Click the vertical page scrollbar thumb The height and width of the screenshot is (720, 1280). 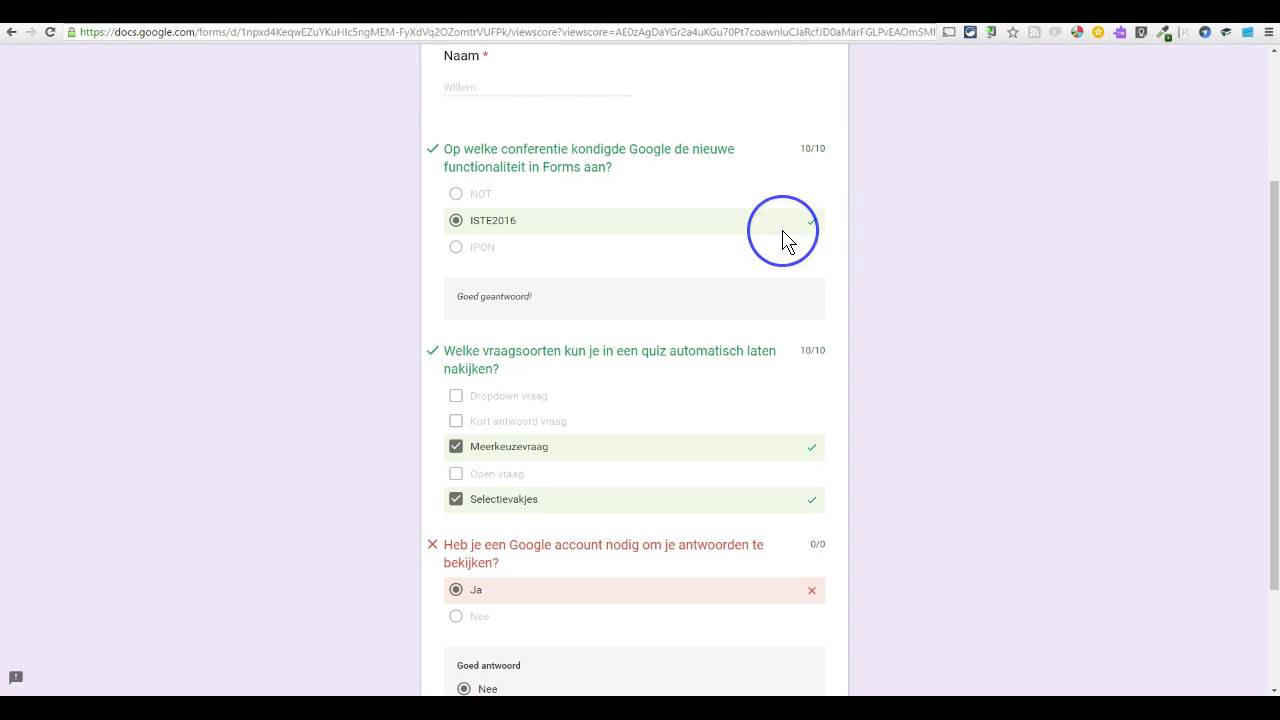pyautogui.click(x=1273, y=385)
